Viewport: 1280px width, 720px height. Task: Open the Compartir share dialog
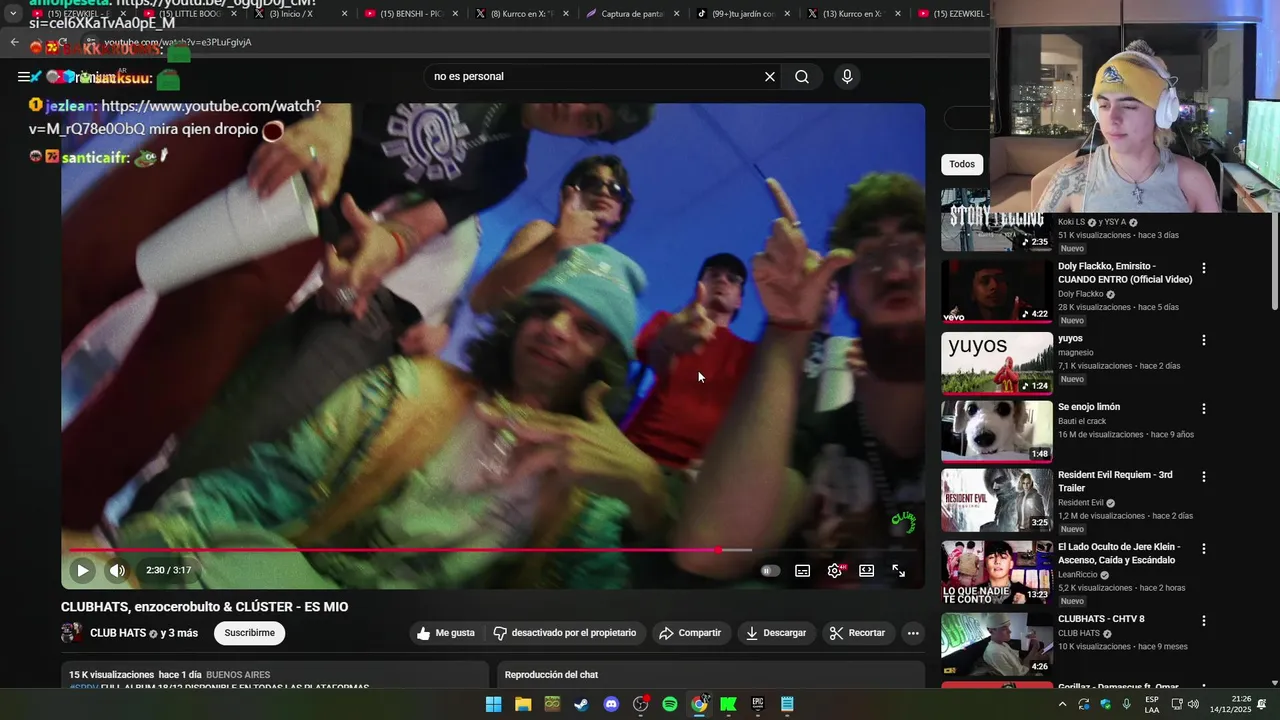(690, 633)
